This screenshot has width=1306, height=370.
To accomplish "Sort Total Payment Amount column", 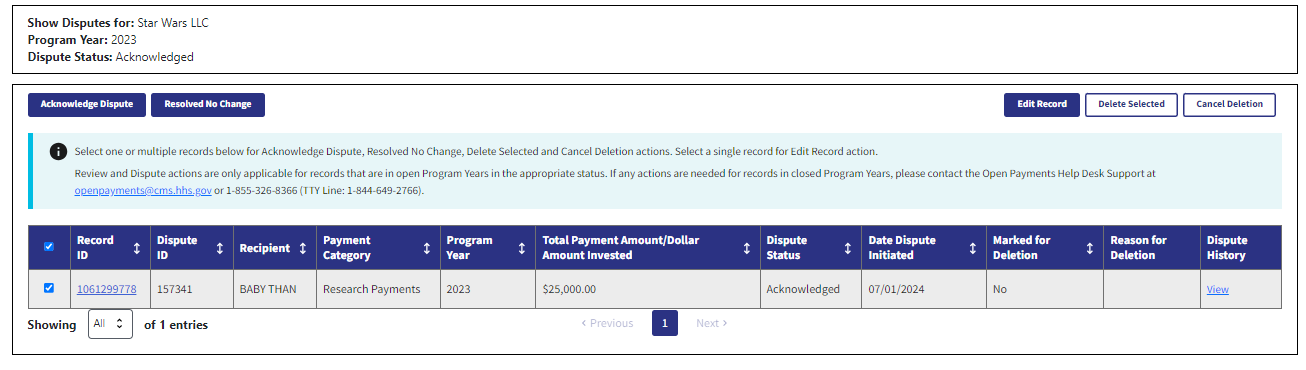I will tap(746, 248).
